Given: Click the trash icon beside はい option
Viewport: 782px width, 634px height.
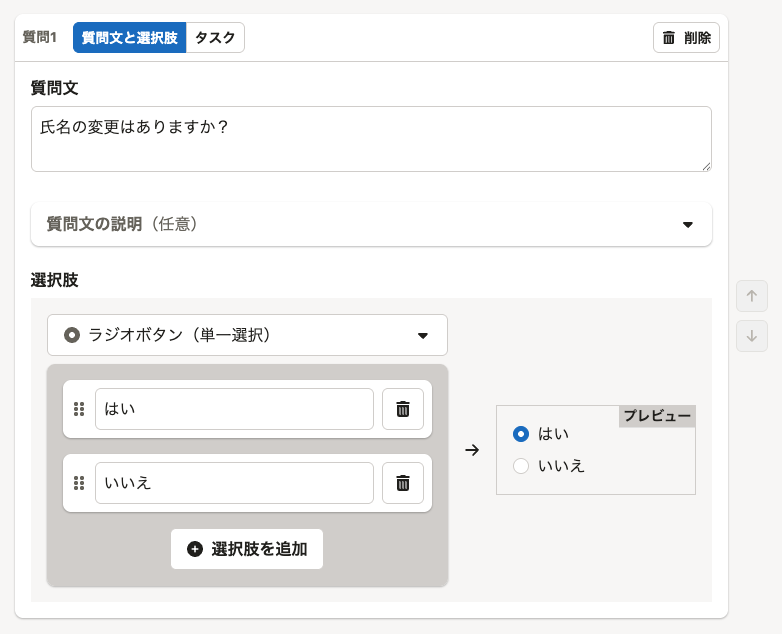Looking at the screenshot, I should [x=403, y=409].
